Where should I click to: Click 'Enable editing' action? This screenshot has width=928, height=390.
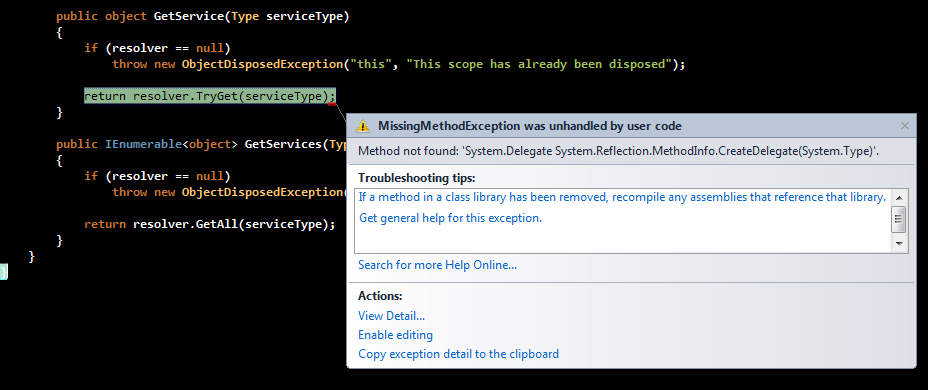pos(395,335)
